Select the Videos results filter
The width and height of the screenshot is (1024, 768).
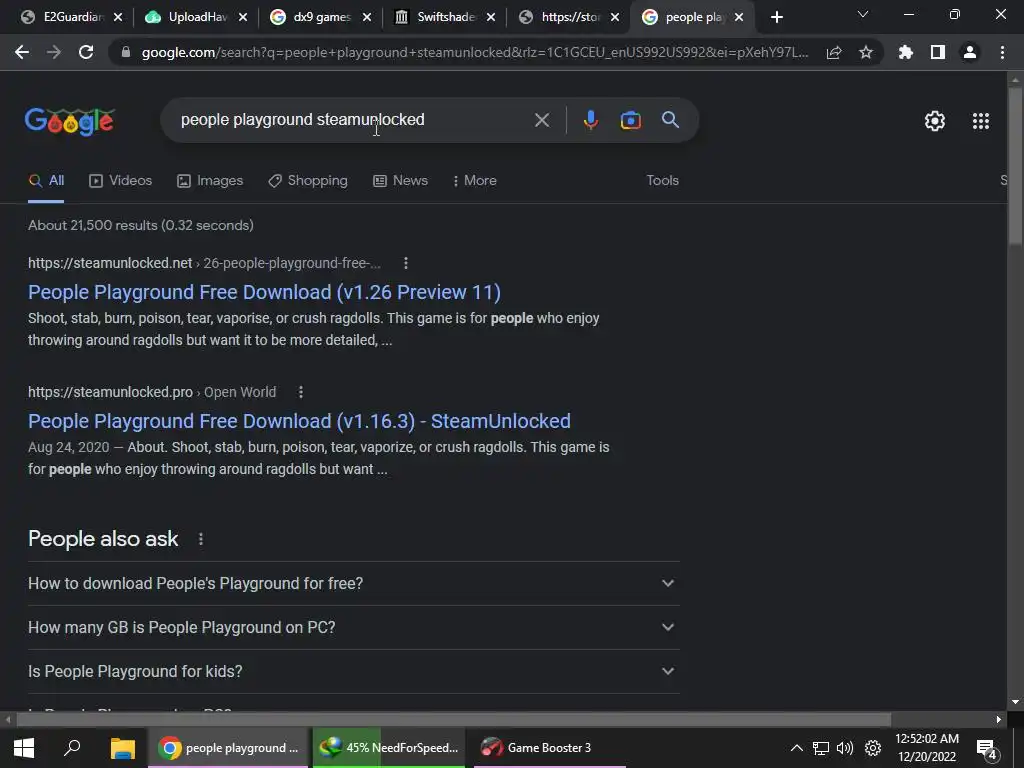120,181
